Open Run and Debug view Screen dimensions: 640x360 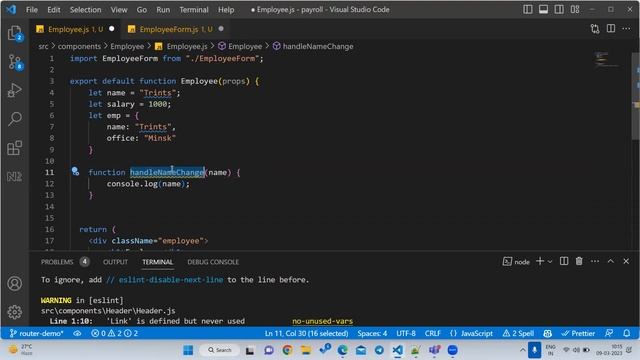pyautogui.click(x=15, y=90)
